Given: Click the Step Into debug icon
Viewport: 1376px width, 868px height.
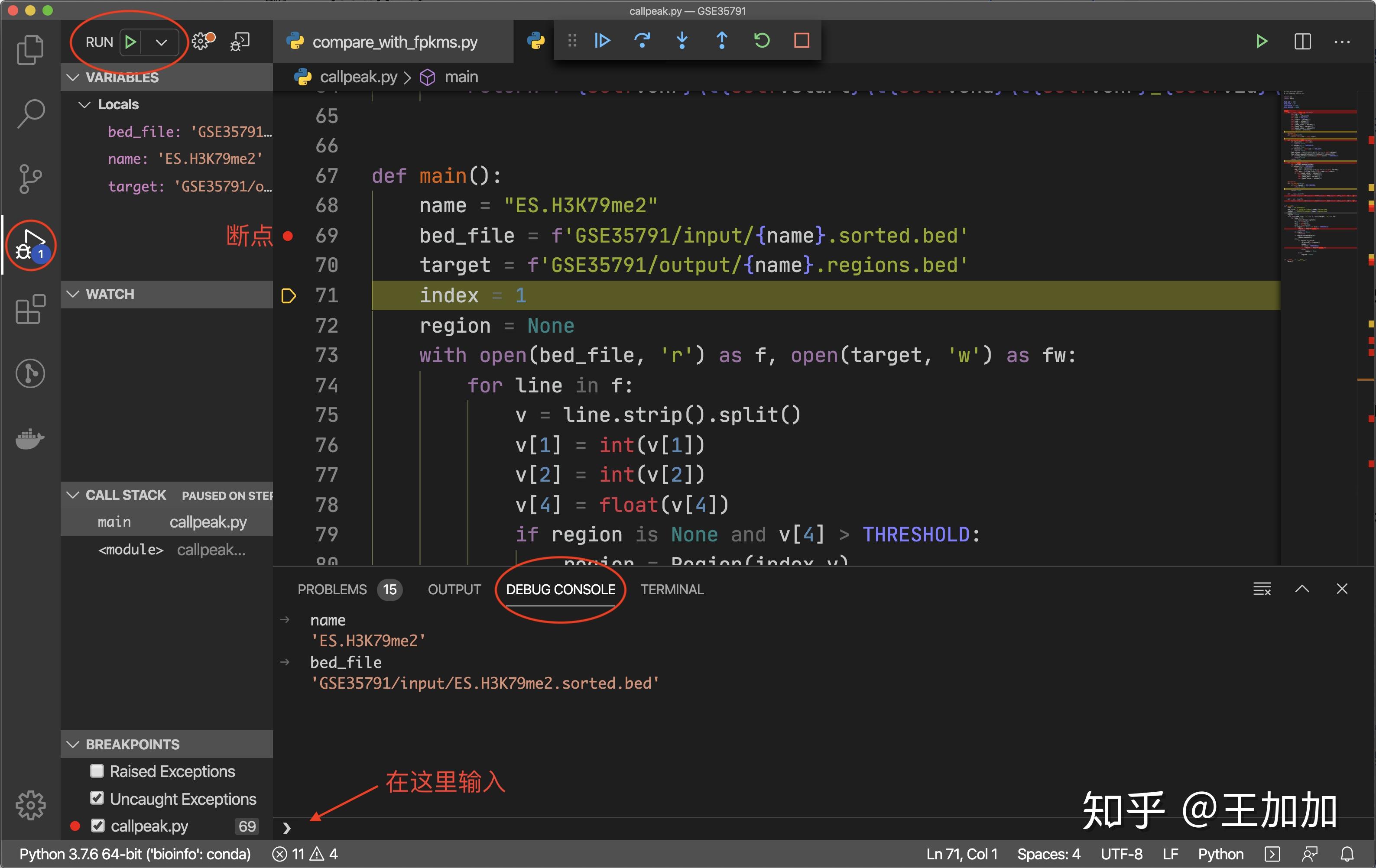Looking at the screenshot, I should pos(680,42).
